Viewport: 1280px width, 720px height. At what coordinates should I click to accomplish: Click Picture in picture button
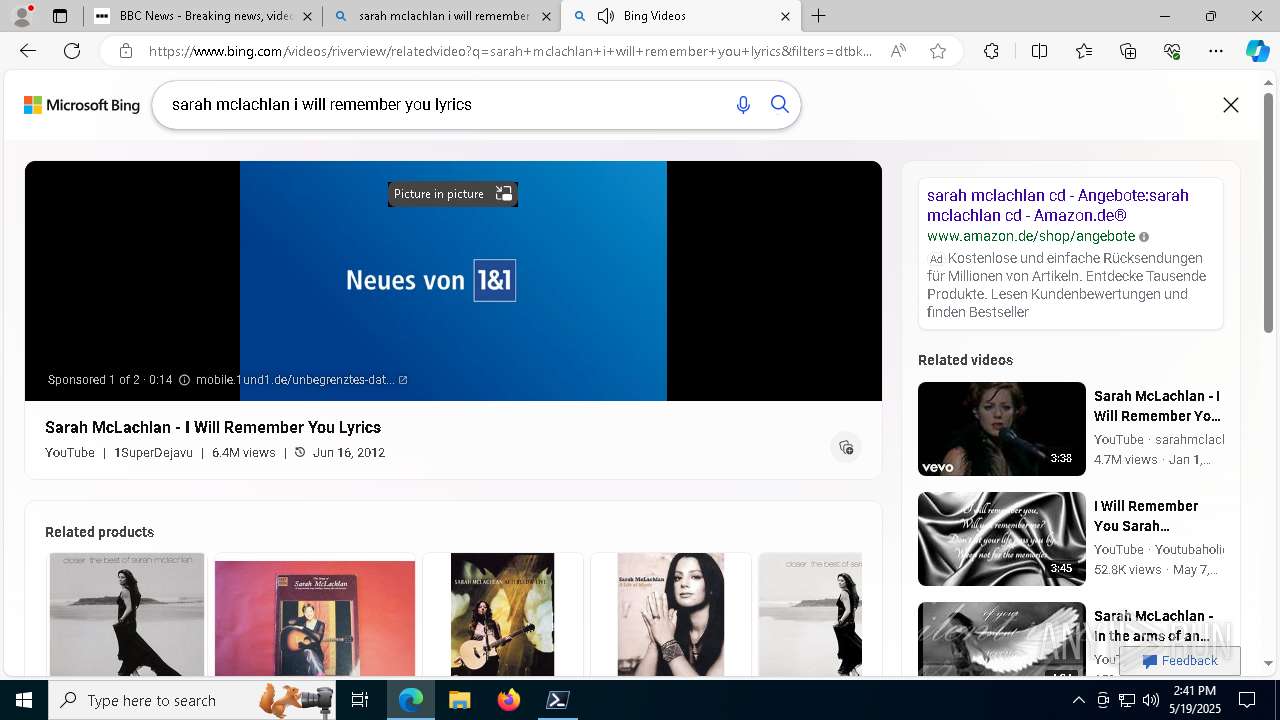pyautogui.click(x=453, y=194)
